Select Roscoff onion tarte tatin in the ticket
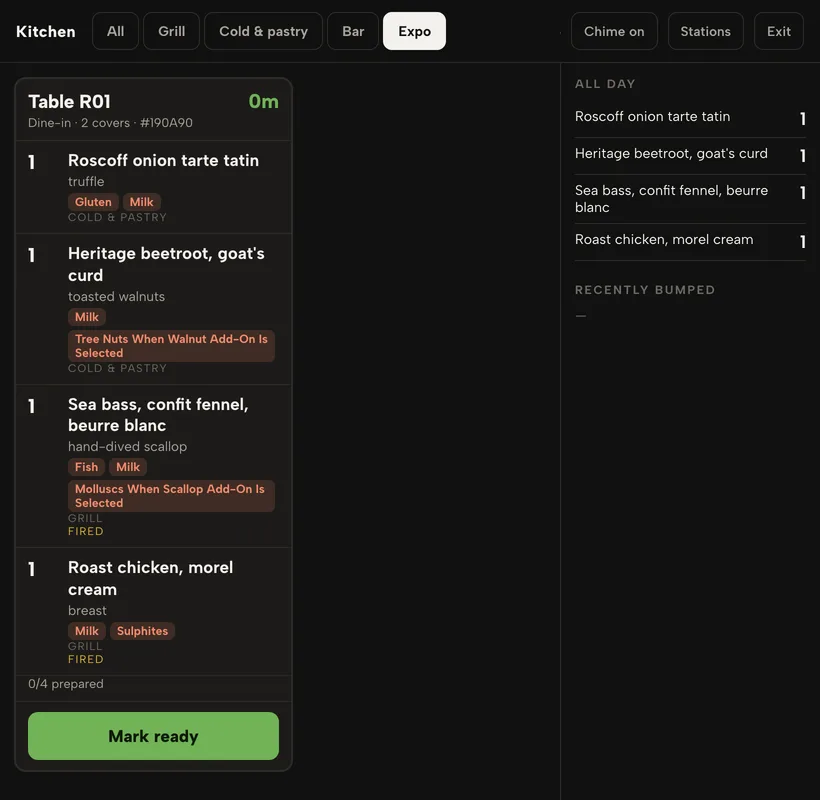Image resolution: width=820 pixels, height=800 pixels. [163, 161]
